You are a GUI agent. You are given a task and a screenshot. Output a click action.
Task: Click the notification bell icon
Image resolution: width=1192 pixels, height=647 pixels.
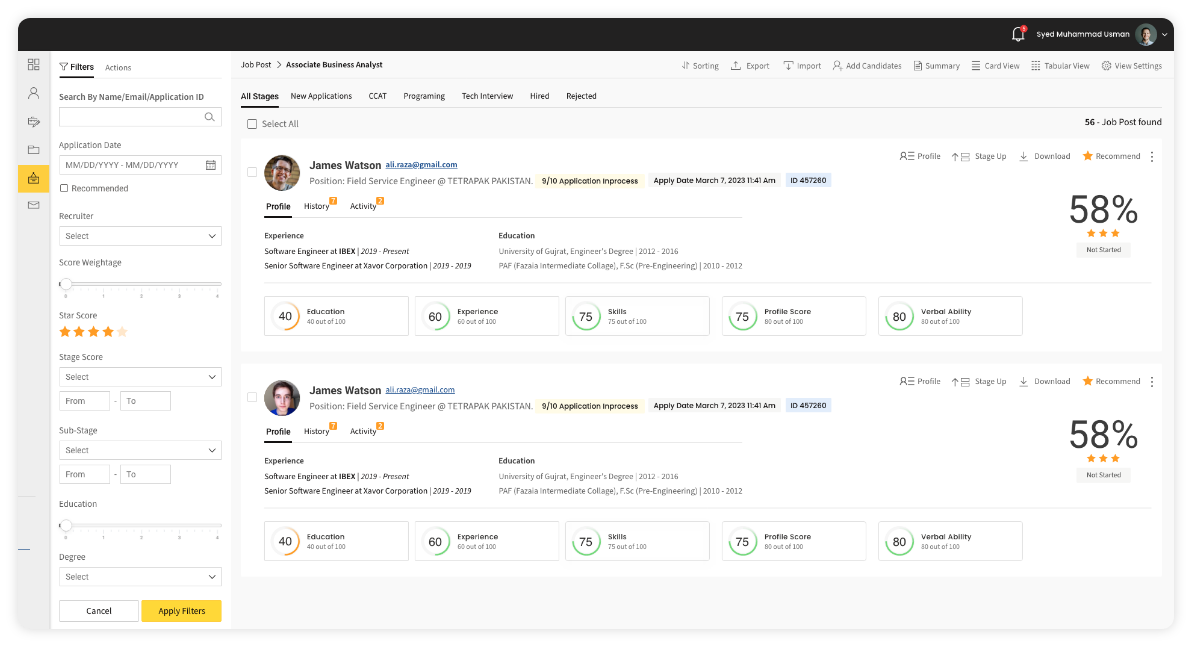1018,34
